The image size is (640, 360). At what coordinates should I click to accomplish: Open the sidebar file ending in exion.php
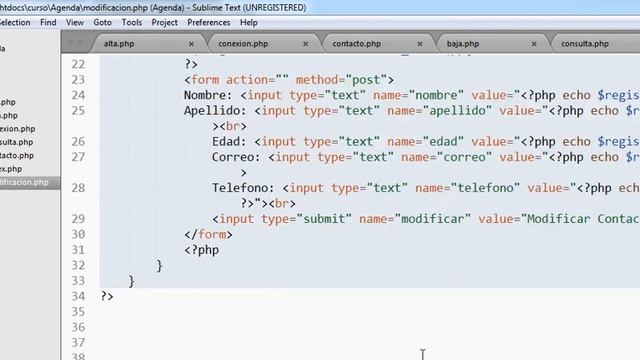point(18,129)
